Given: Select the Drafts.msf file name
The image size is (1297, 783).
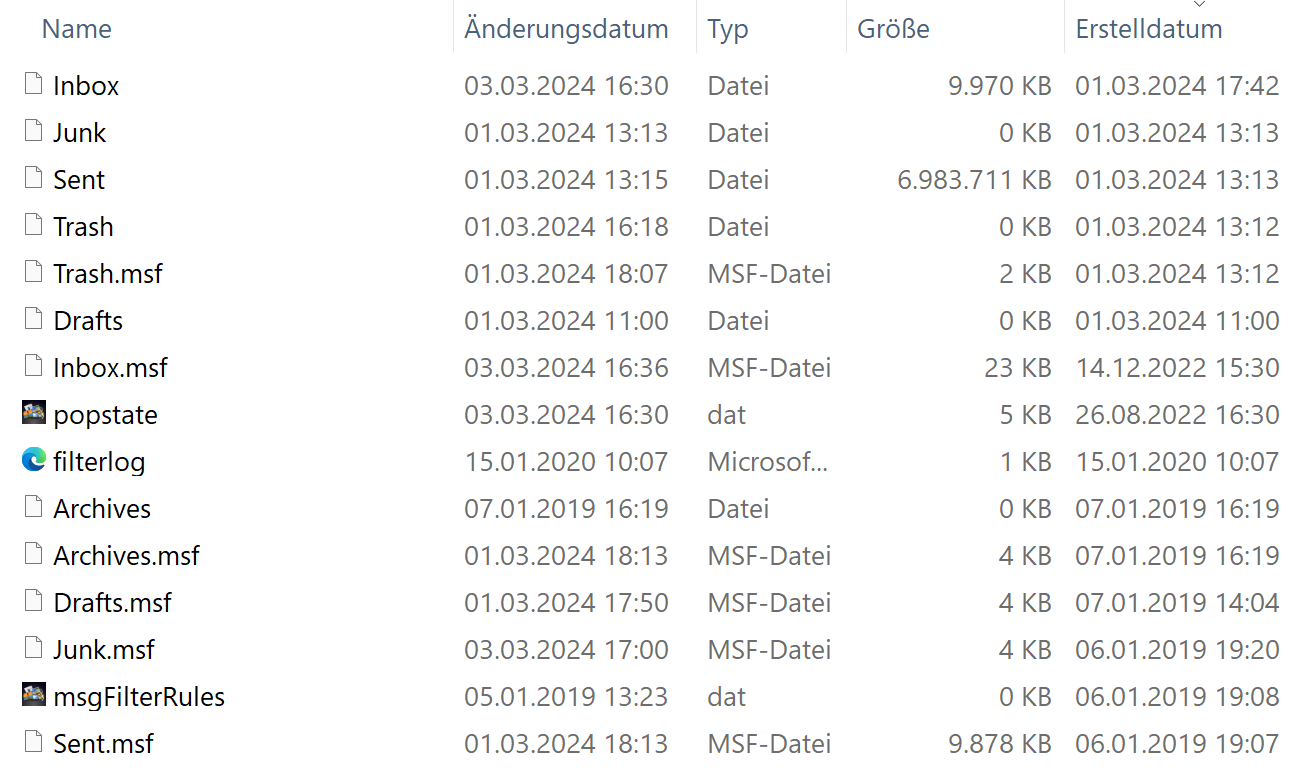Looking at the screenshot, I should coord(112,603).
